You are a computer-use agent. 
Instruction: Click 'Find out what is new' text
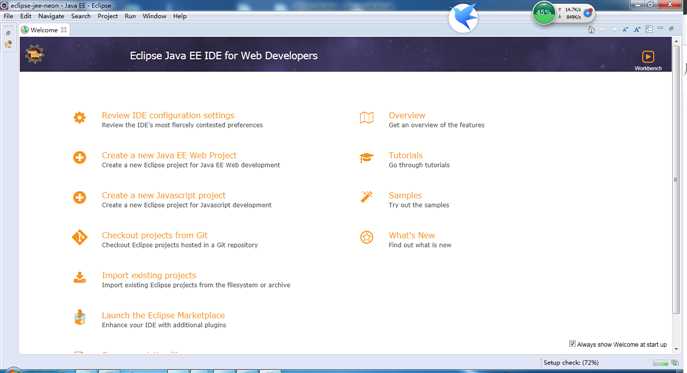[420, 245]
